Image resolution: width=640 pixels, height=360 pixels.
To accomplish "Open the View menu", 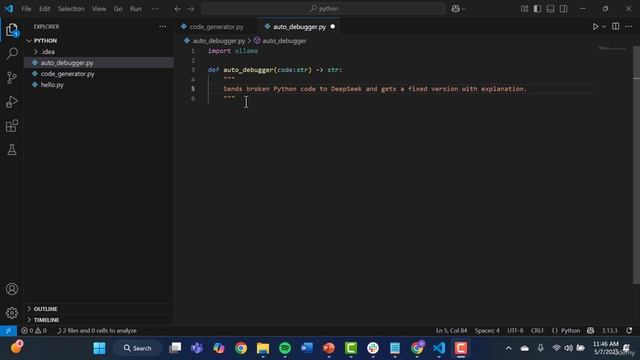I will pos(99,9).
